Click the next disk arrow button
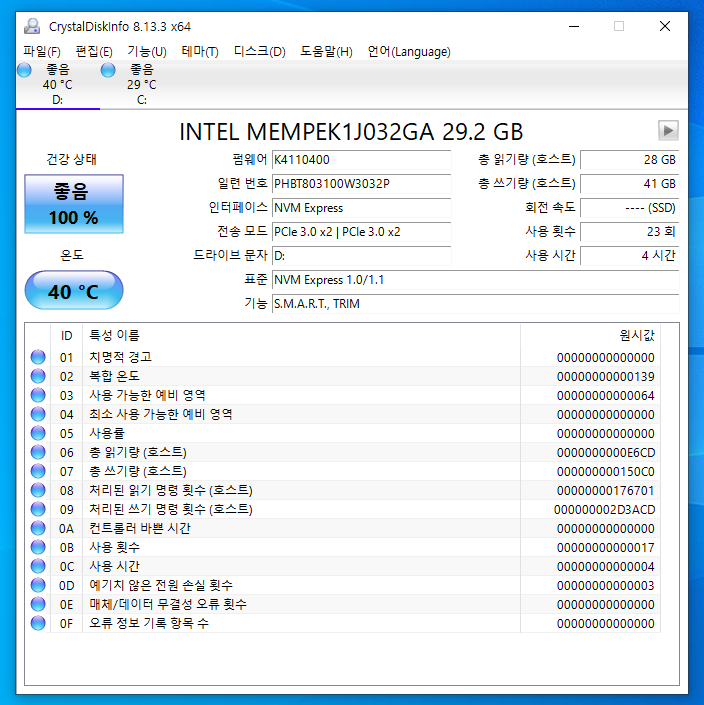This screenshot has width=704, height=705. point(668,131)
